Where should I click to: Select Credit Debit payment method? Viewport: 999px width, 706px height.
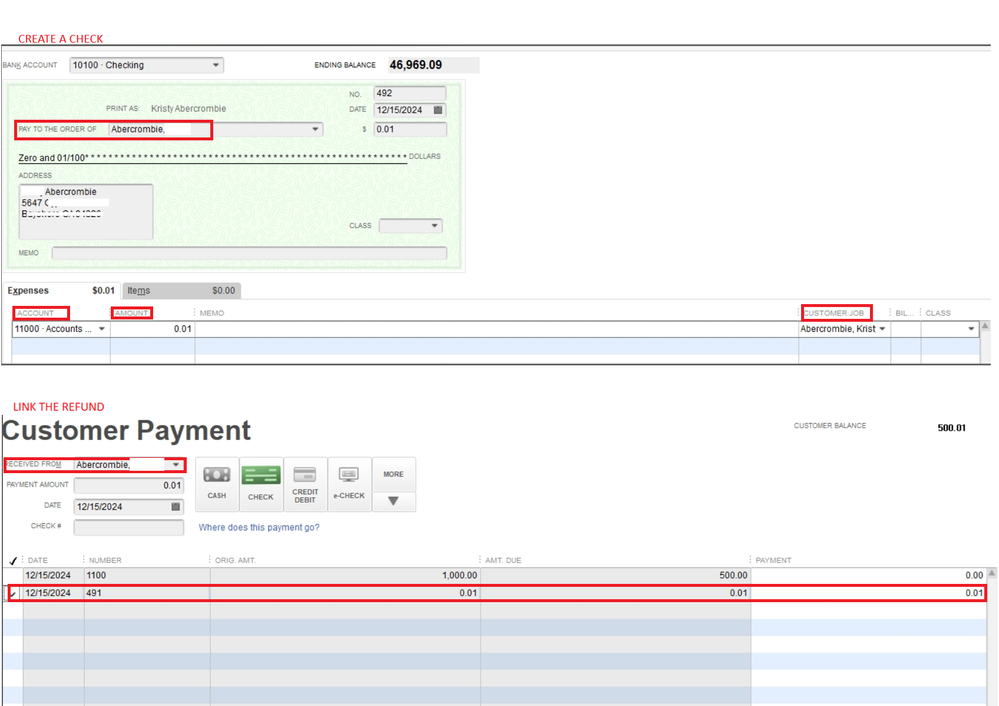pos(305,484)
